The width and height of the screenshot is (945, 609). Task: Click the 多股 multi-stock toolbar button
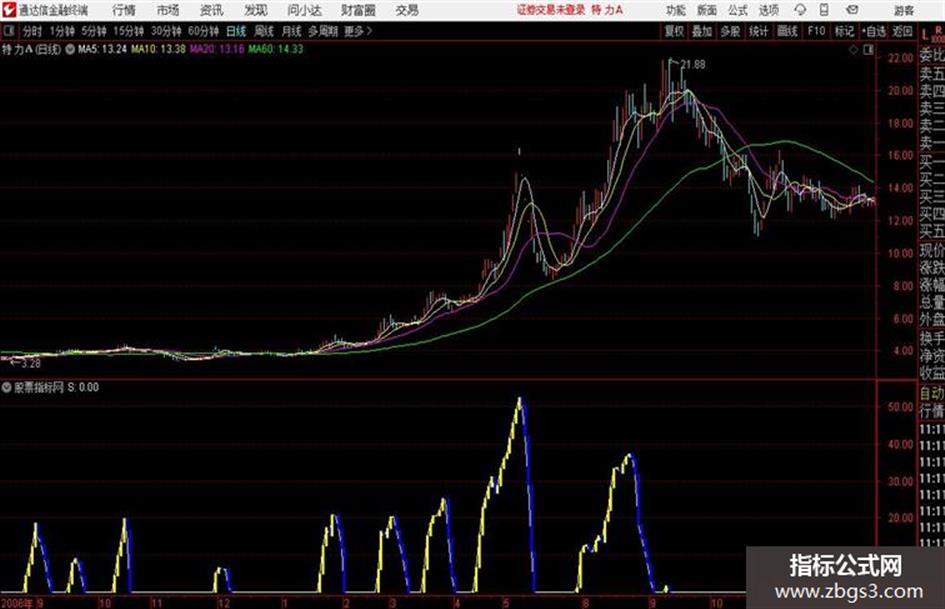point(730,31)
